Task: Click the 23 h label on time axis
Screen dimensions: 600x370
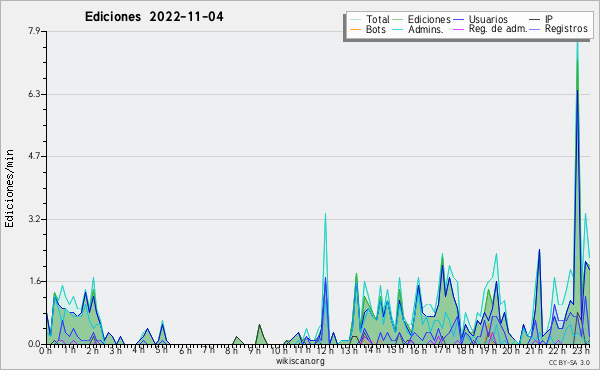Action: [581, 350]
